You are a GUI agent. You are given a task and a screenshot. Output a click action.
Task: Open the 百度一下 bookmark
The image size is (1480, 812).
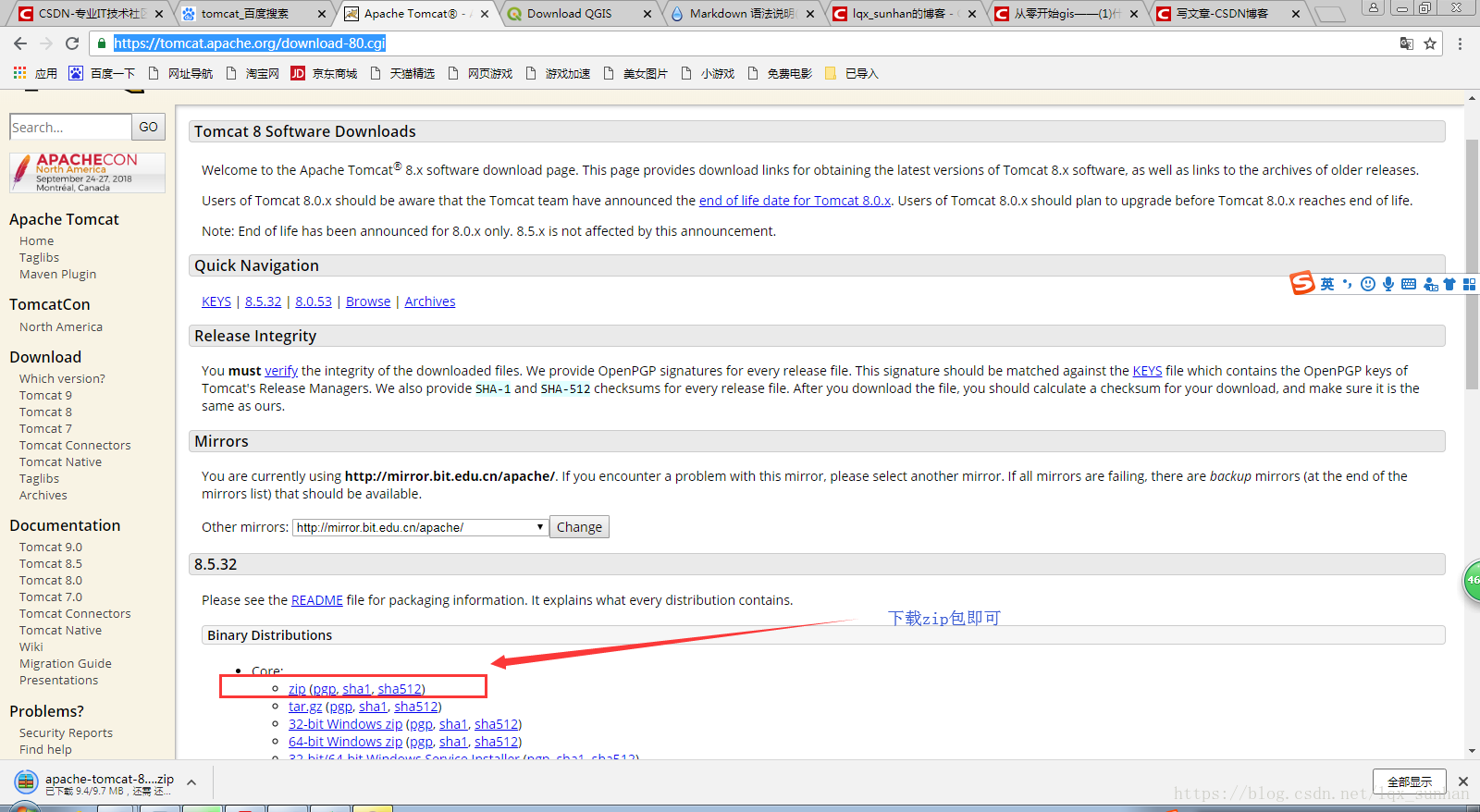[102, 73]
